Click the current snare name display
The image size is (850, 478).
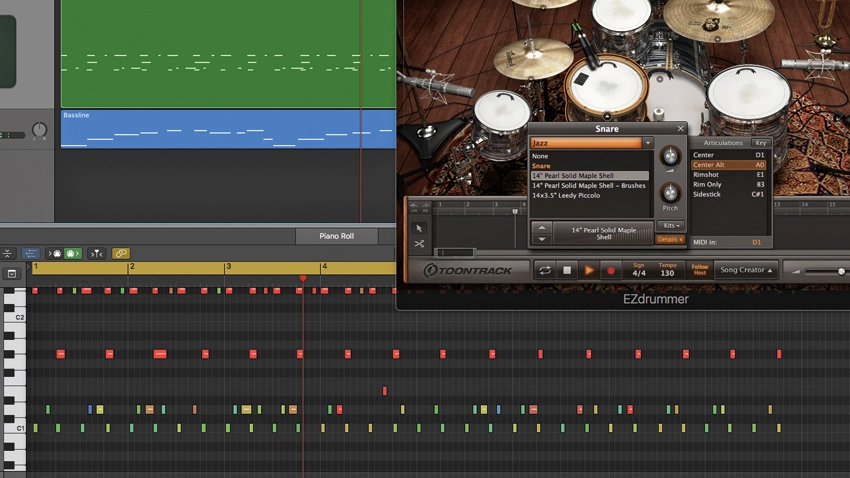click(x=603, y=233)
